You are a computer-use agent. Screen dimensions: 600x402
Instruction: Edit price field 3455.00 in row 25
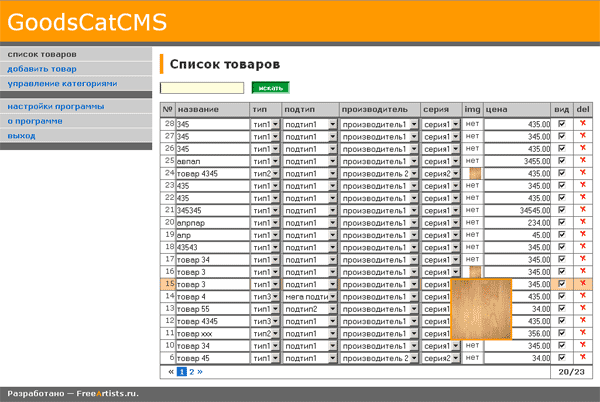(x=518, y=161)
